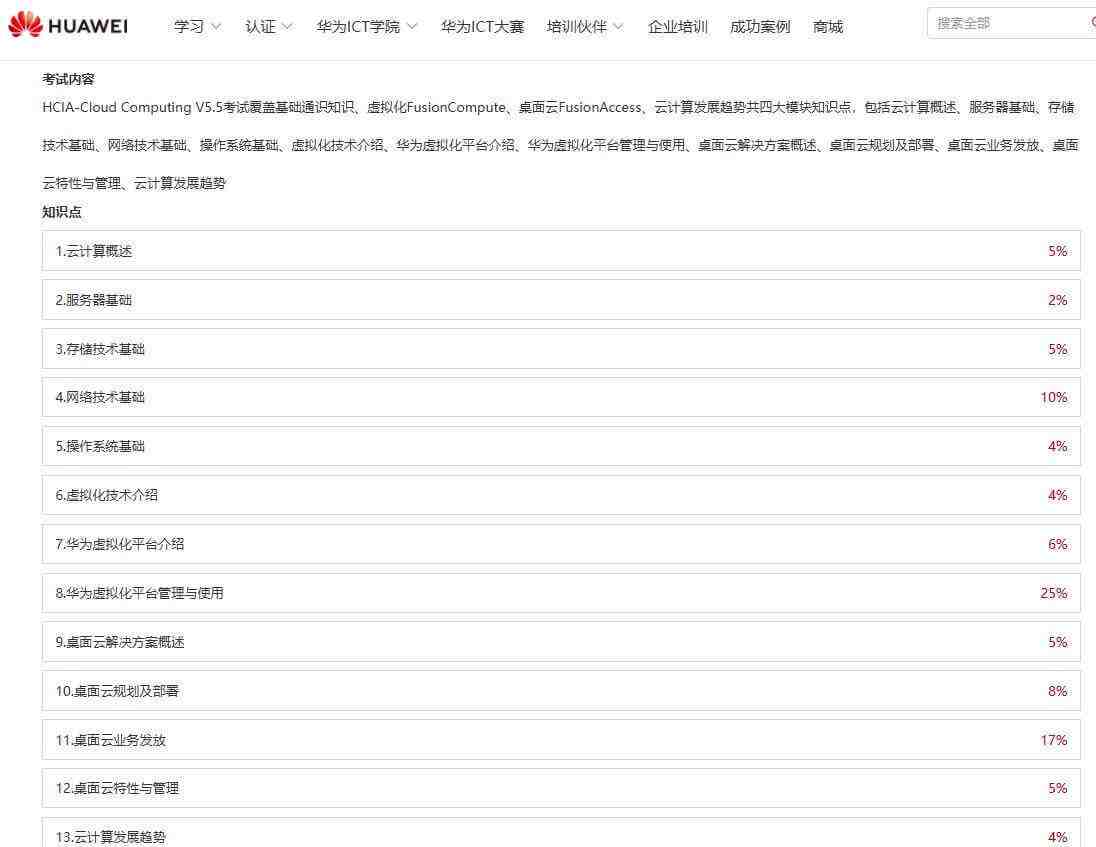Image resolution: width=1096 pixels, height=847 pixels.
Task: Expand the 2.服务器基础 row
Action: pyautogui.click(x=561, y=300)
